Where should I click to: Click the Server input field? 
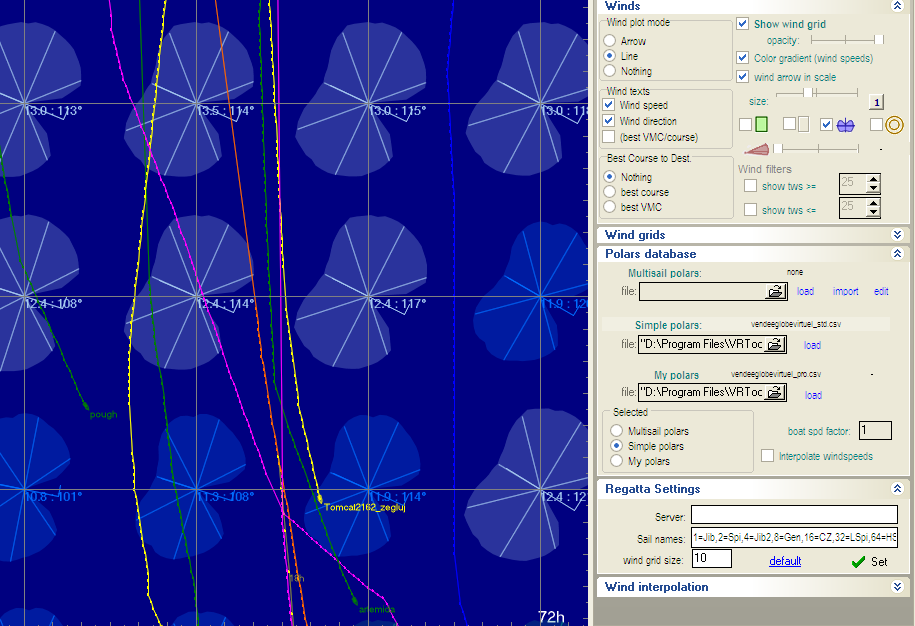point(794,515)
